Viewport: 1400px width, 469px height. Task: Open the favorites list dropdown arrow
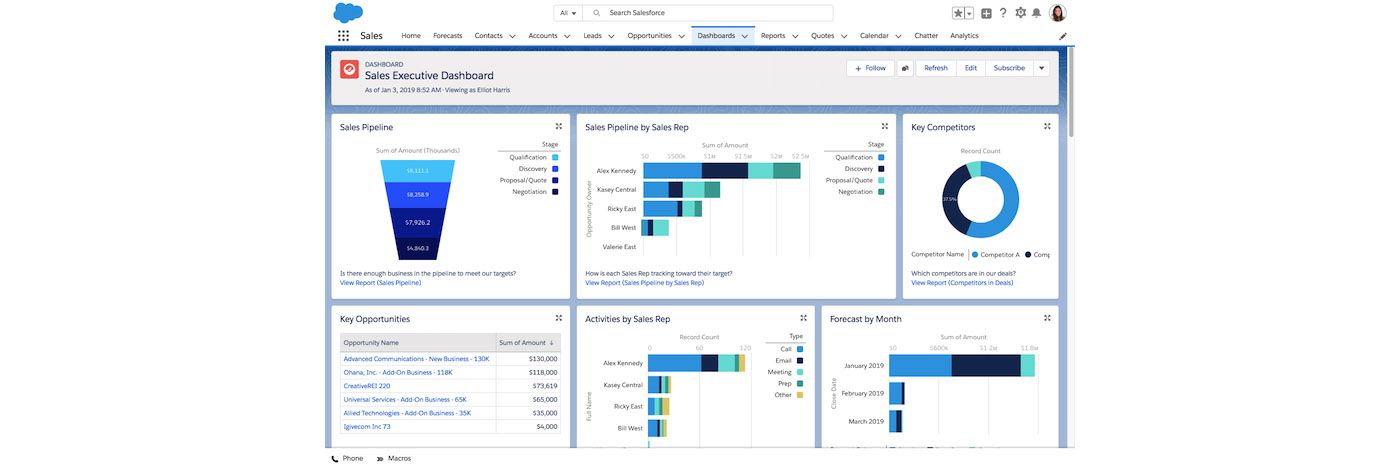tap(969, 13)
